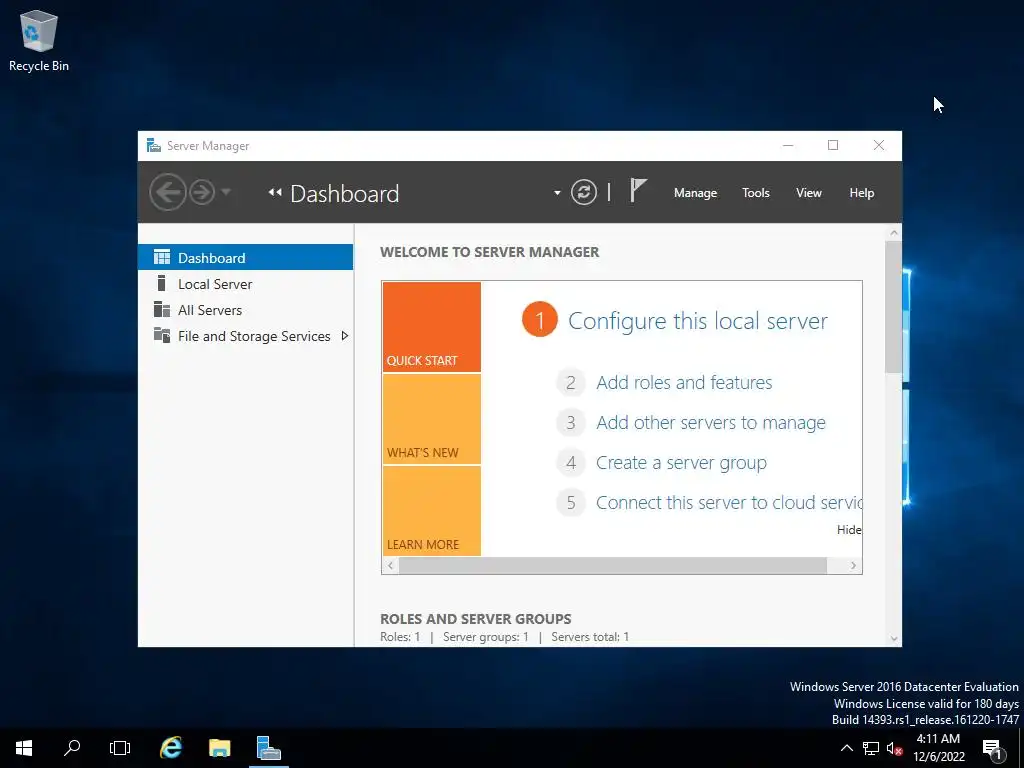Open the notifications flag
The height and width of the screenshot is (768, 1024).
tap(637, 191)
